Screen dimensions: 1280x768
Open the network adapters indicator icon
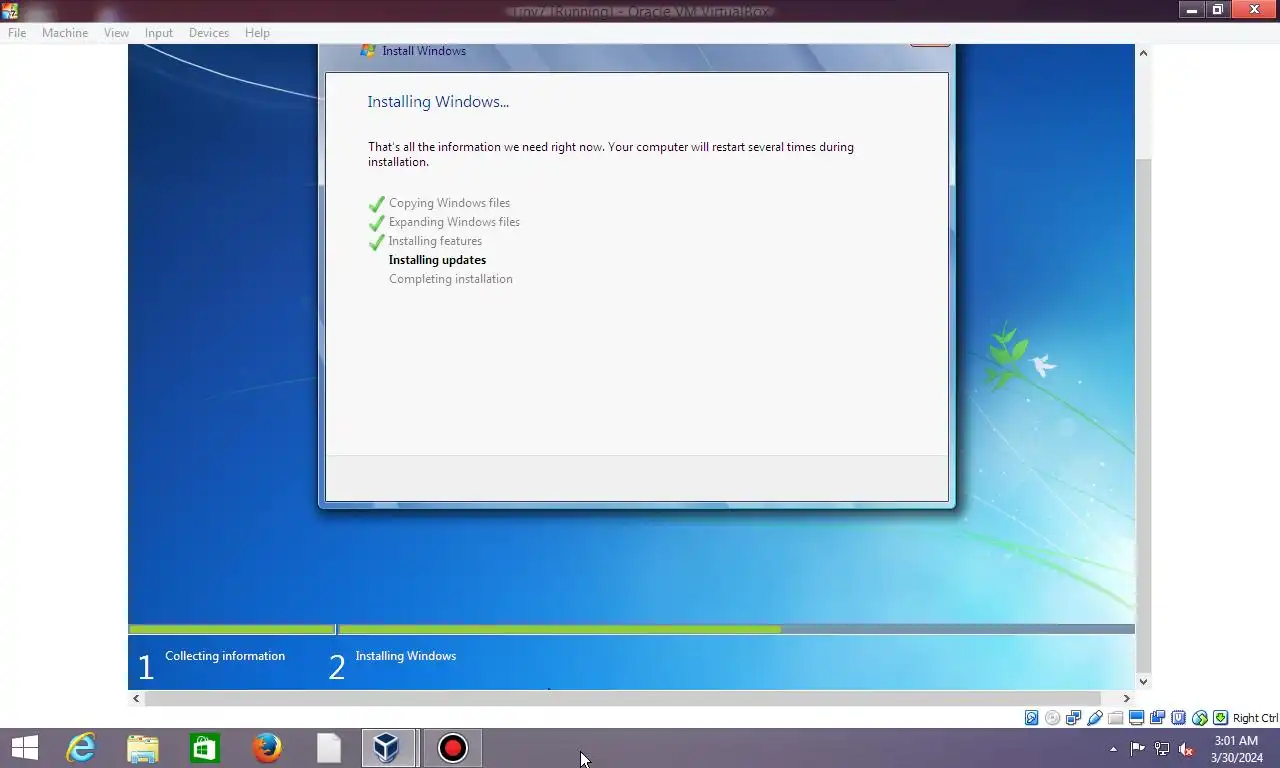(x=1073, y=718)
